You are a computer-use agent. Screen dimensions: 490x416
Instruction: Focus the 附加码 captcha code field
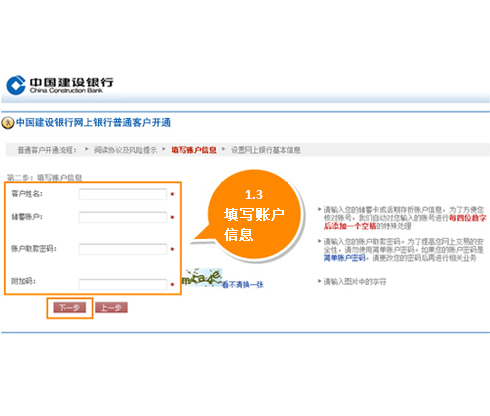pyautogui.click(x=123, y=285)
